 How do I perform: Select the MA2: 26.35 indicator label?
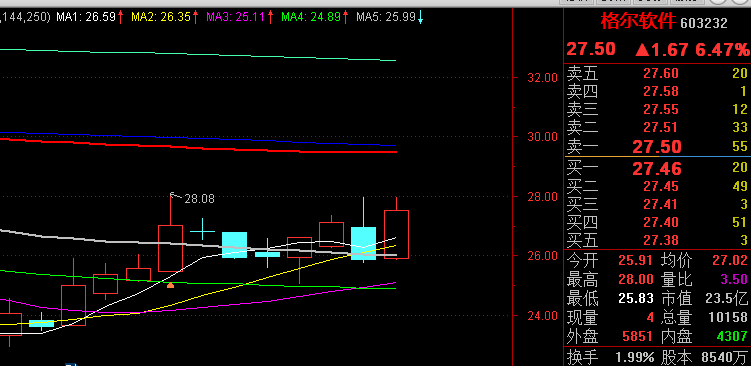pos(161,18)
